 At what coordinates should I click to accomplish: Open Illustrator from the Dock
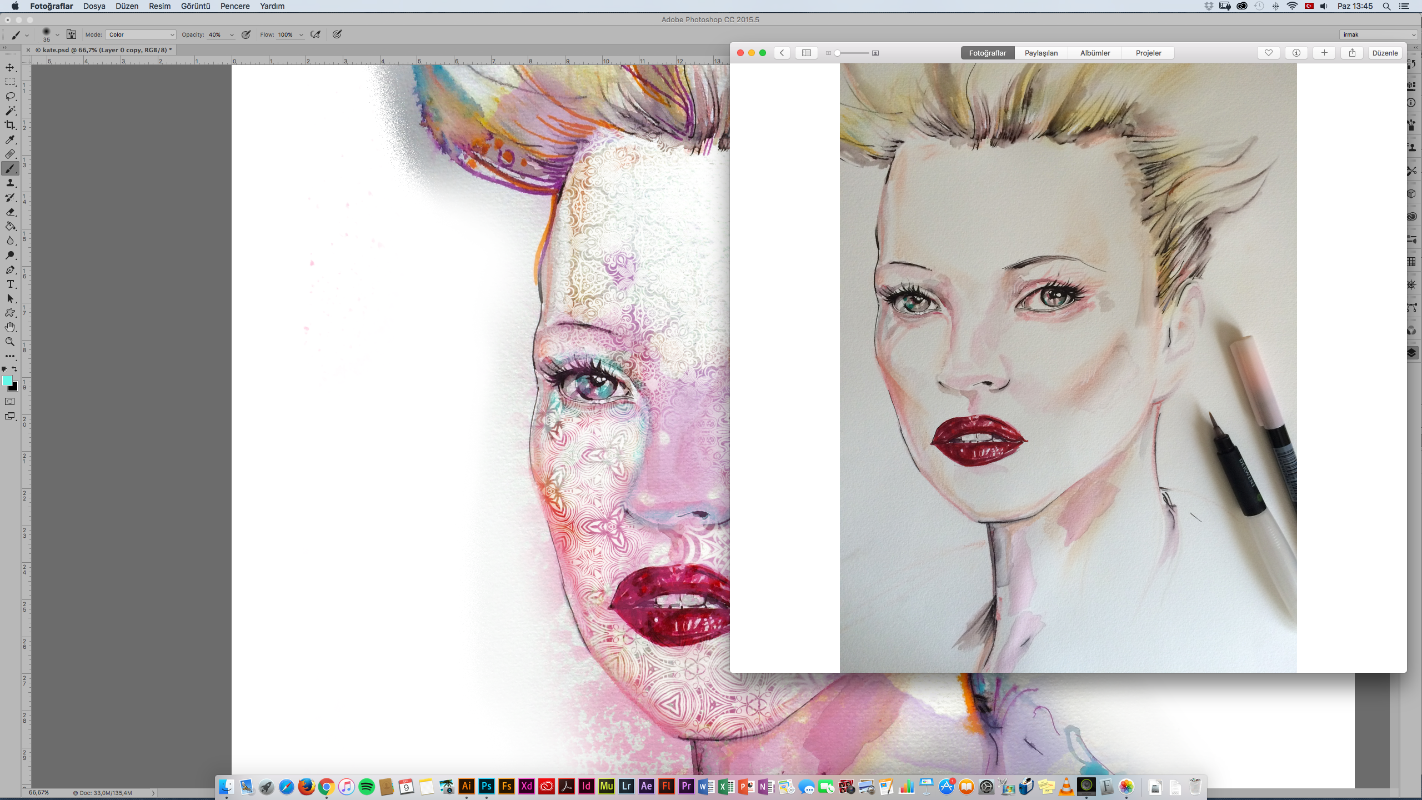click(466, 787)
